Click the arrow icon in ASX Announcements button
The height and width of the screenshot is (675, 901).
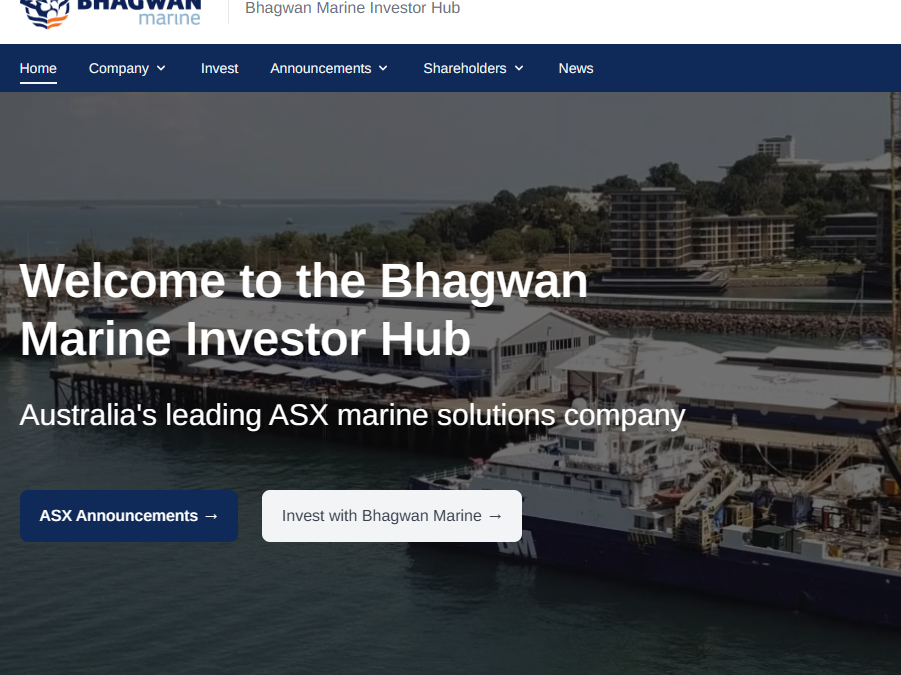211,516
